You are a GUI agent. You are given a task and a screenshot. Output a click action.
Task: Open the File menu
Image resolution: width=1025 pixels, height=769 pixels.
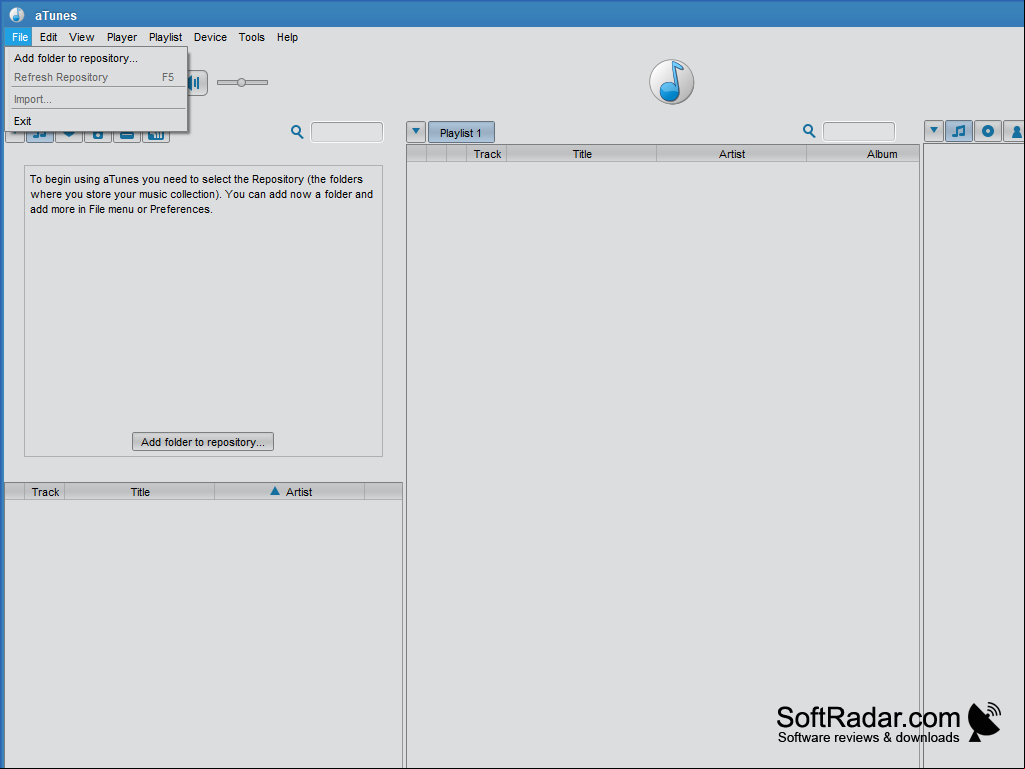tap(20, 37)
